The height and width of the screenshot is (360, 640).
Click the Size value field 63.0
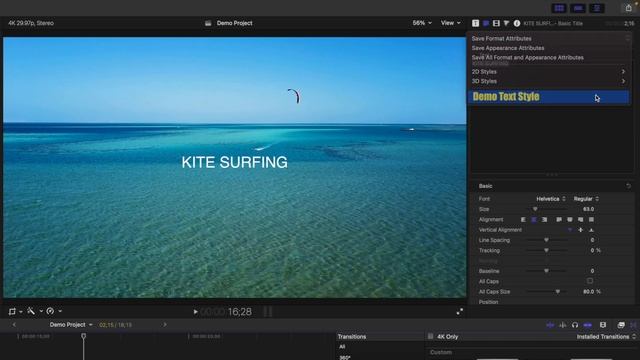589,209
